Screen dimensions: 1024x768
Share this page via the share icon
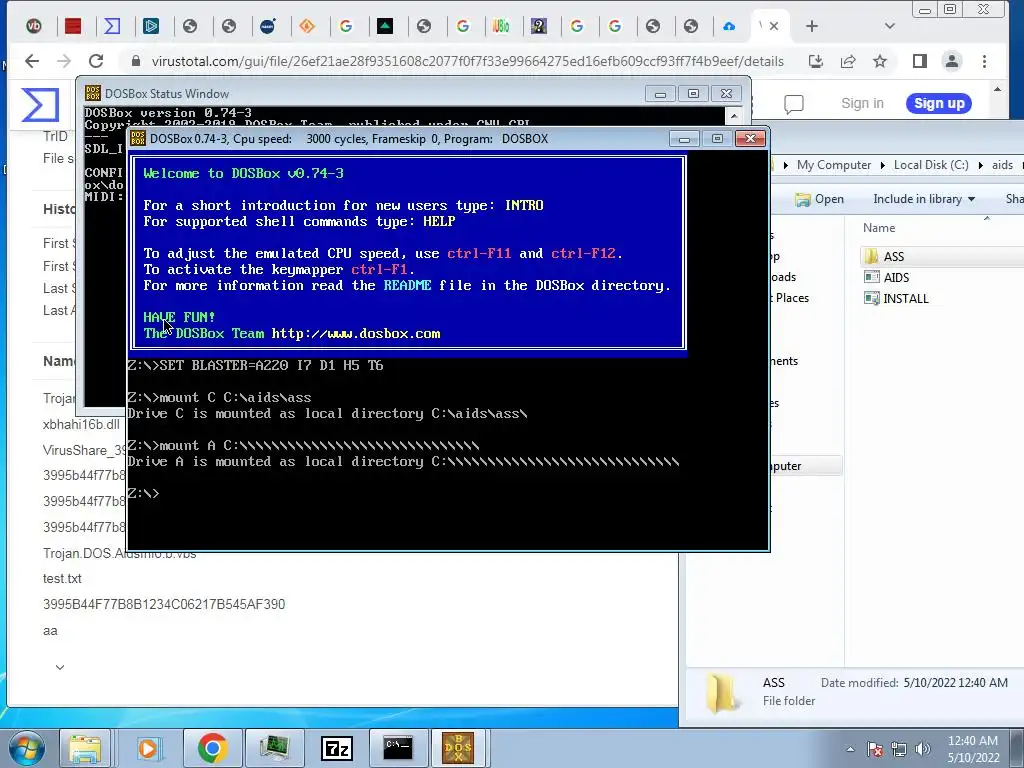pyautogui.click(x=848, y=61)
